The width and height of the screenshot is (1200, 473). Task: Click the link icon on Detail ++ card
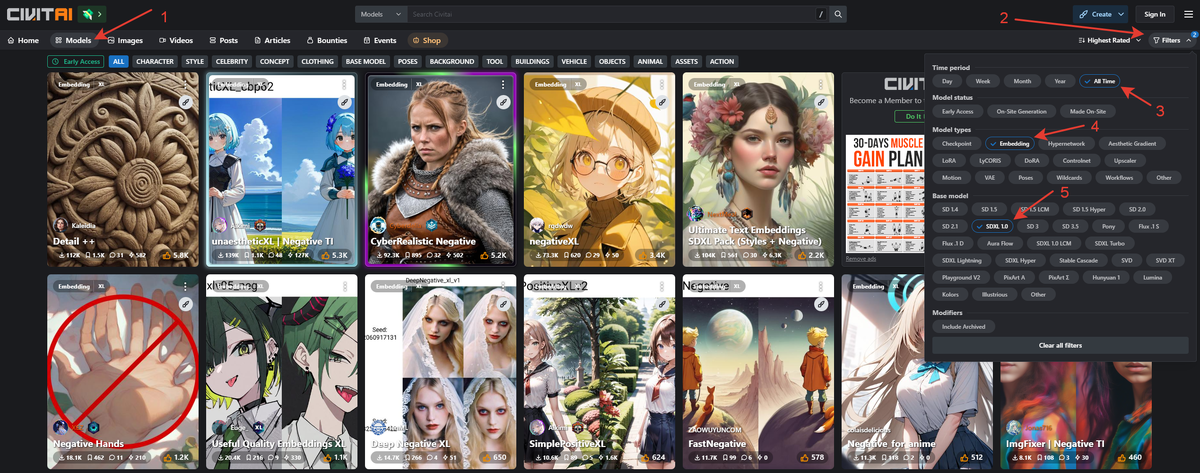point(185,102)
